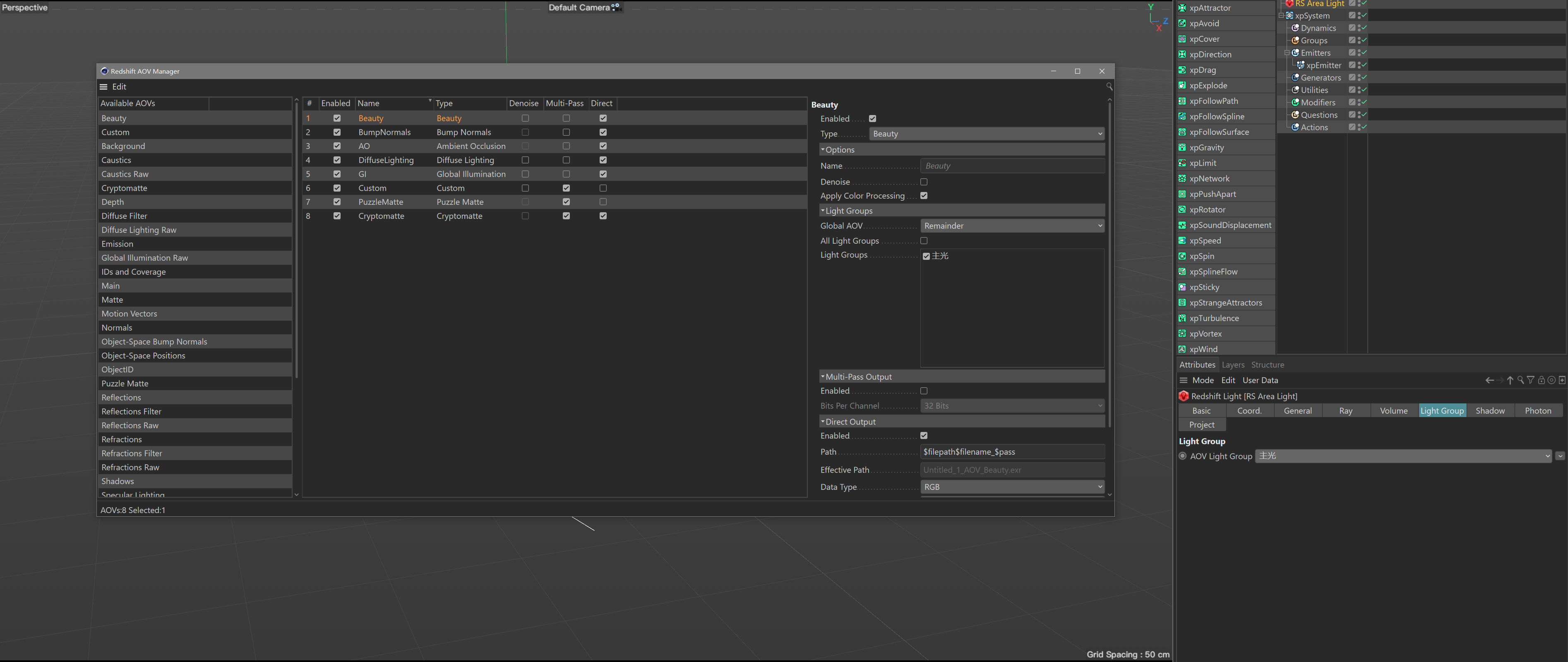
Task: Click the xpGravity modifier icon
Action: [x=1181, y=147]
